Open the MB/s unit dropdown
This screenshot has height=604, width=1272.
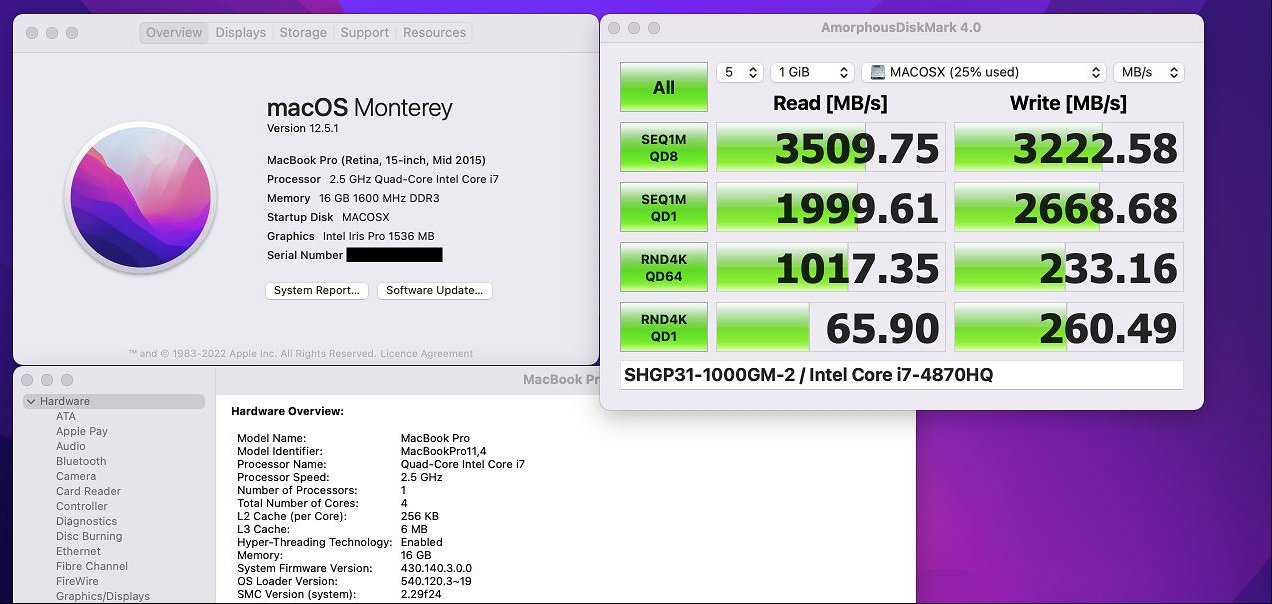pos(1148,72)
